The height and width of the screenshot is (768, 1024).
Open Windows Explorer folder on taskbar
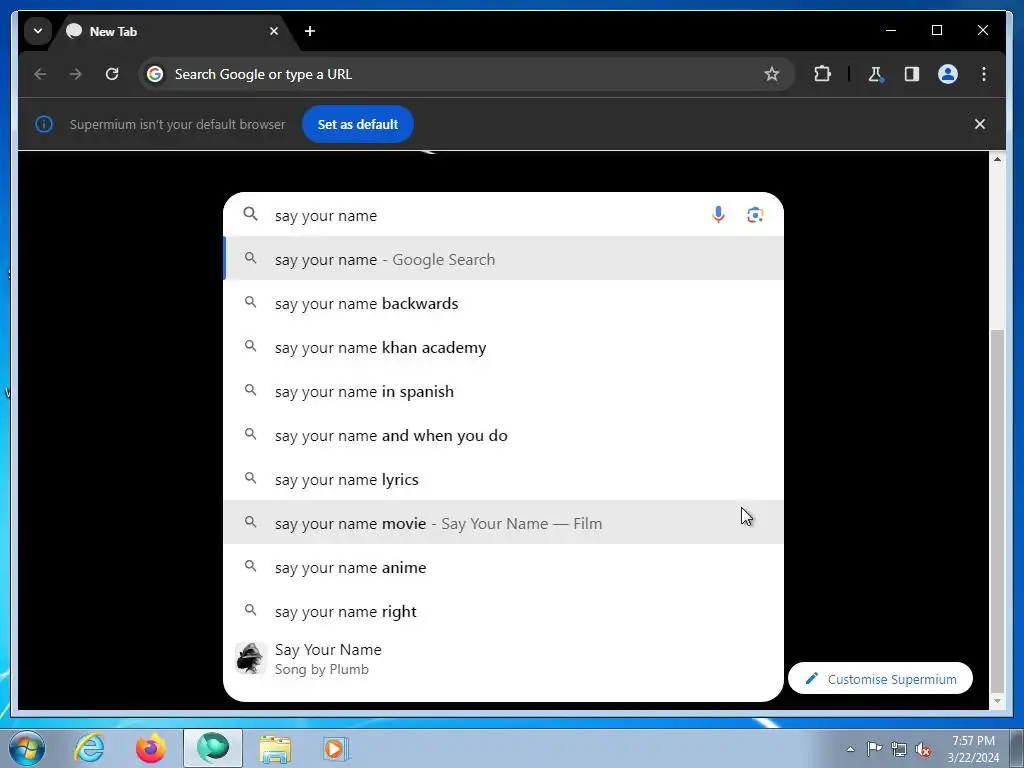275,748
